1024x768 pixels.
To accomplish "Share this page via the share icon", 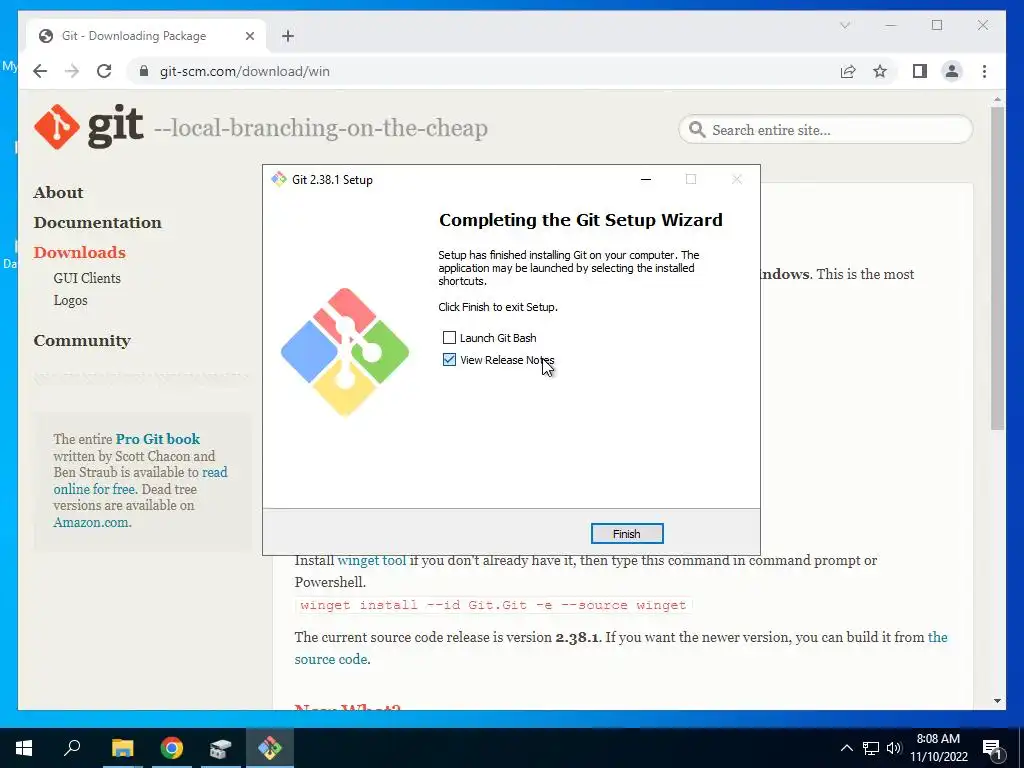I will [848, 71].
